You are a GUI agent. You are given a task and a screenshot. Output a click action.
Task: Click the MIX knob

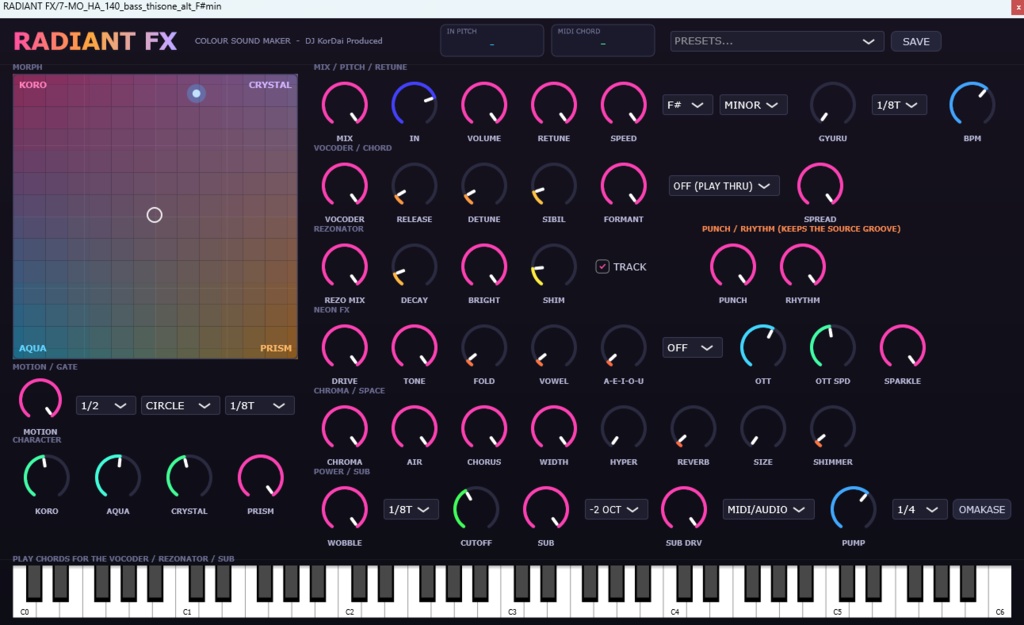pos(344,104)
